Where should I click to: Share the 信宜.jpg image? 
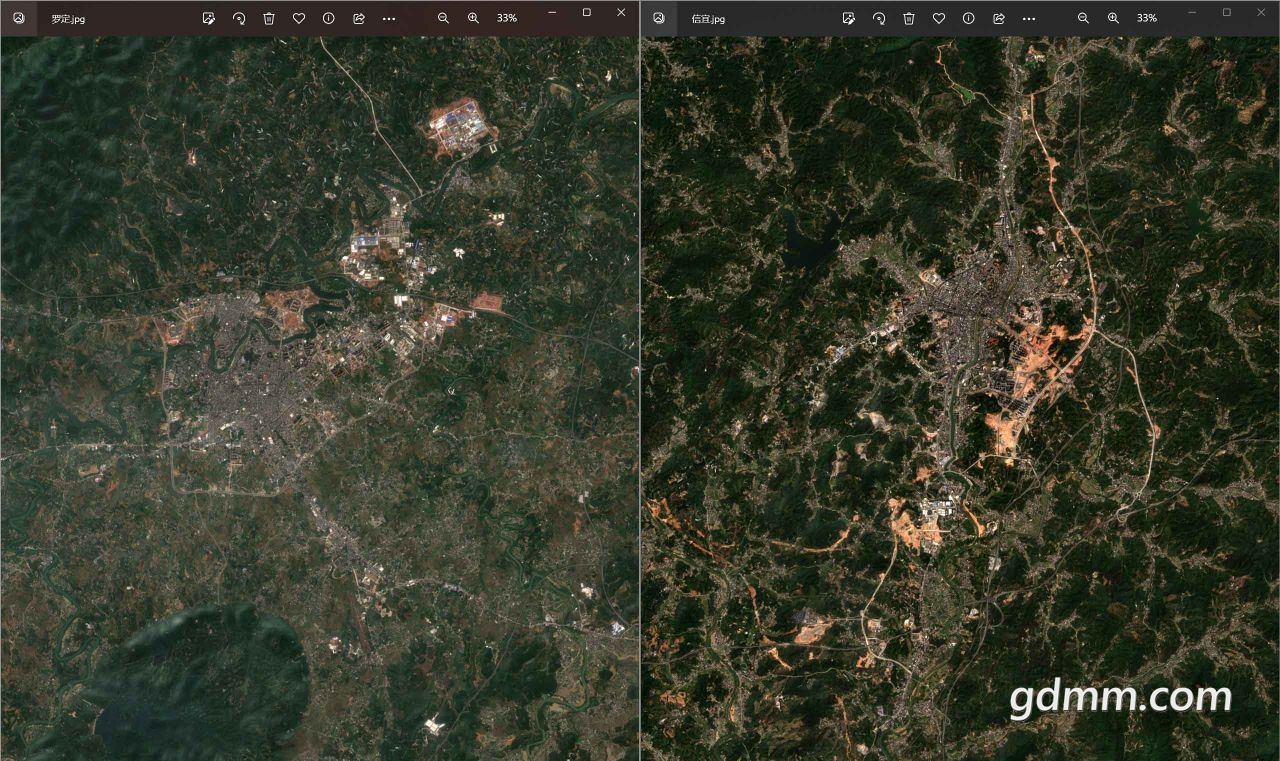tap(998, 18)
